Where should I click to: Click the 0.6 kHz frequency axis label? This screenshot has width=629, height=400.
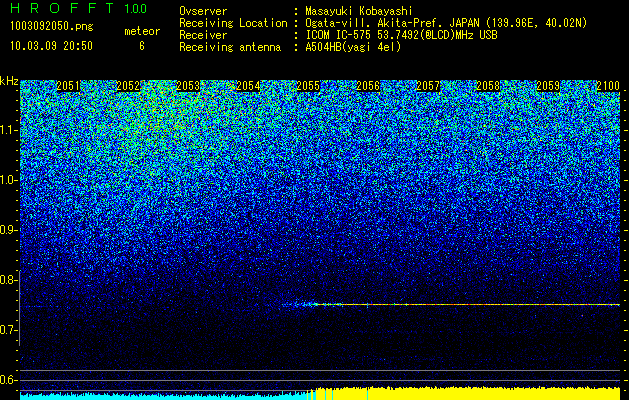click(8, 380)
